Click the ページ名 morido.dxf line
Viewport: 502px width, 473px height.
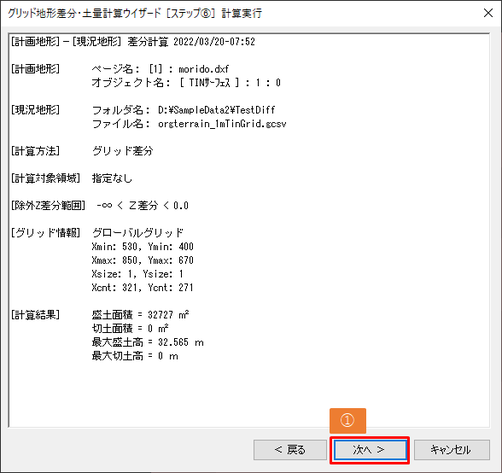pyautogui.click(x=160, y=69)
